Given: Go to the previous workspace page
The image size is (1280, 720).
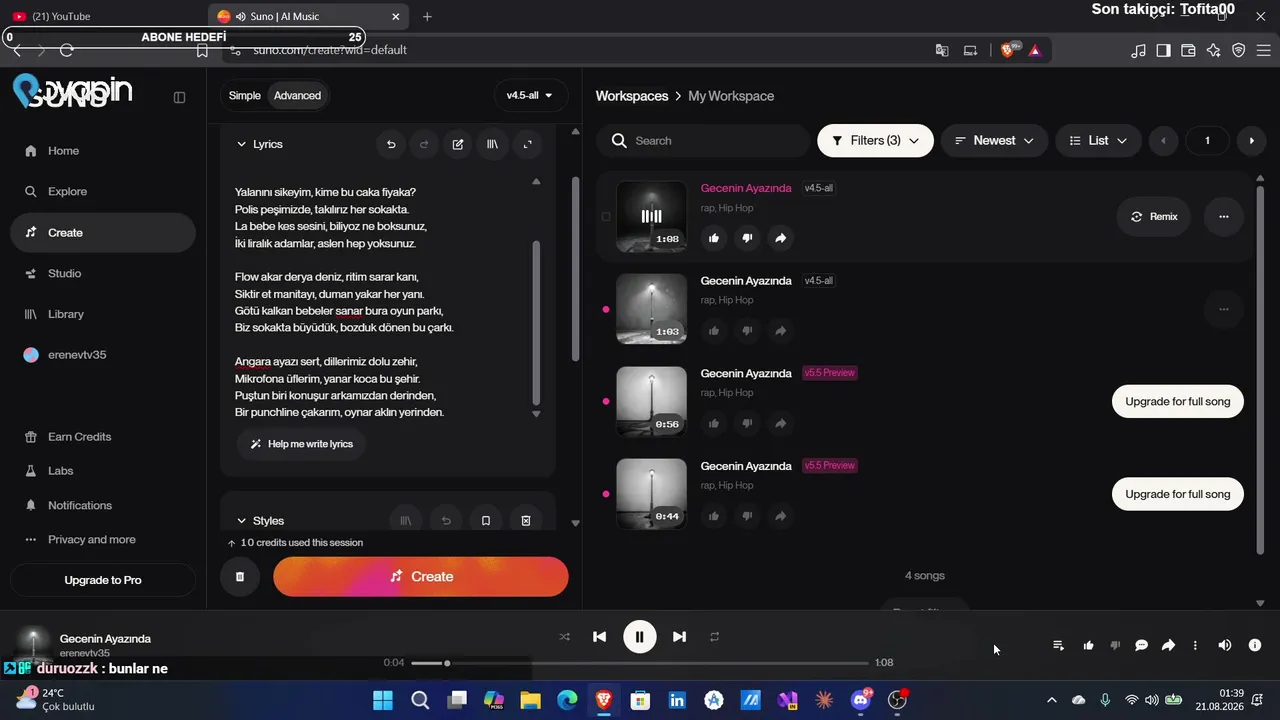Looking at the screenshot, I should point(1163,141).
